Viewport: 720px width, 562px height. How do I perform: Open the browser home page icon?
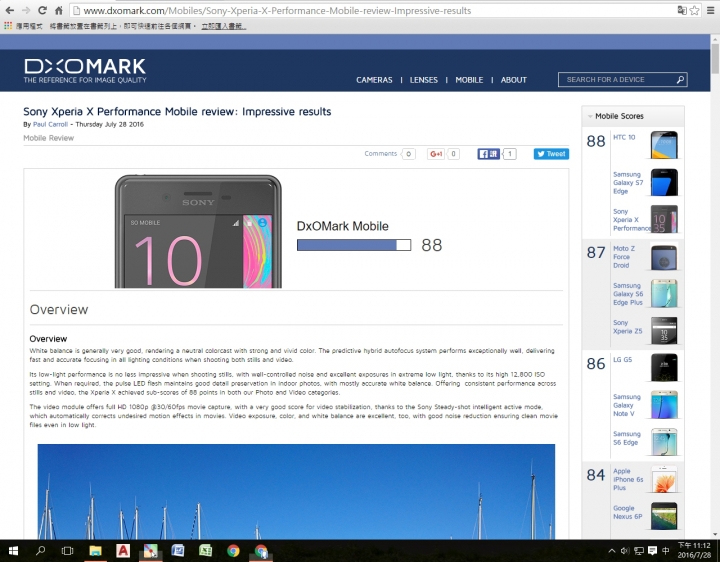coord(59,10)
